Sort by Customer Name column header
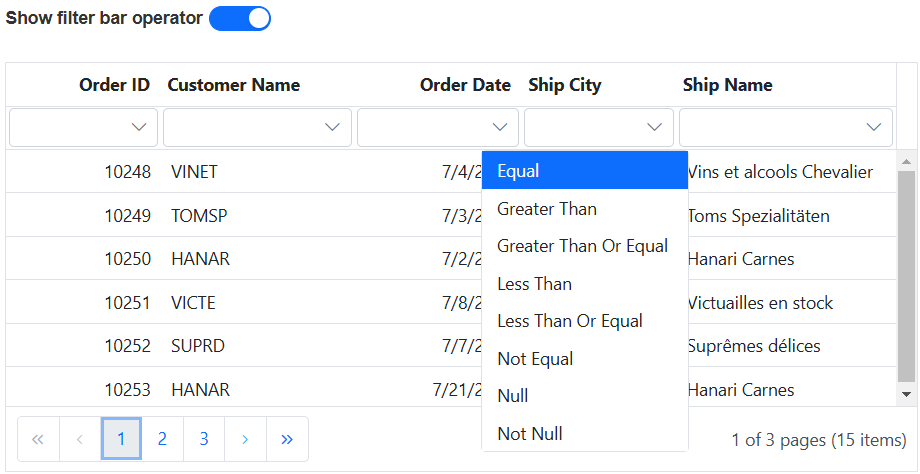Screen dimensions: 920x474 pyautogui.click(x=234, y=85)
